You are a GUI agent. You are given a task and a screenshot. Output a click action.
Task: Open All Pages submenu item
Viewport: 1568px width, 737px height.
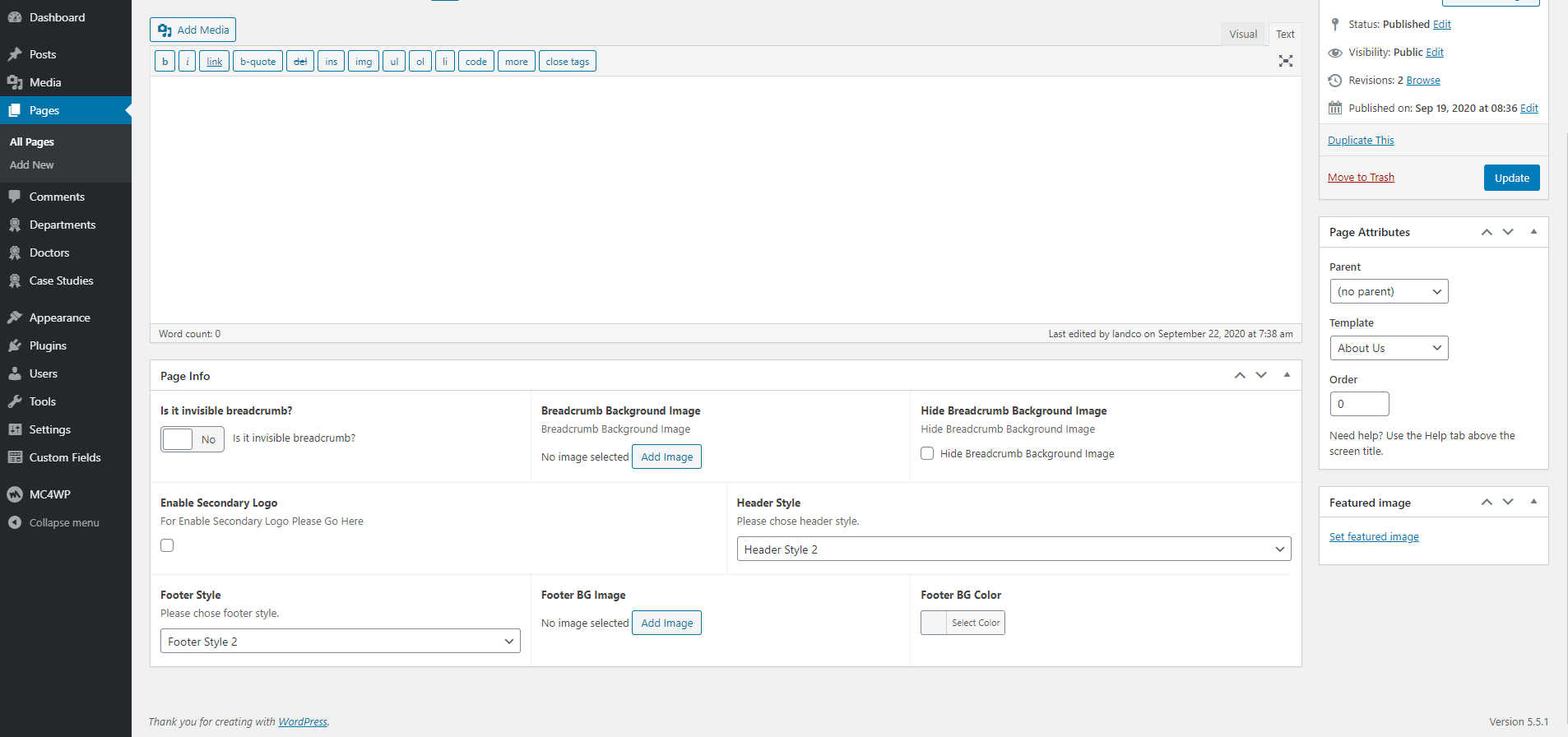32,141
